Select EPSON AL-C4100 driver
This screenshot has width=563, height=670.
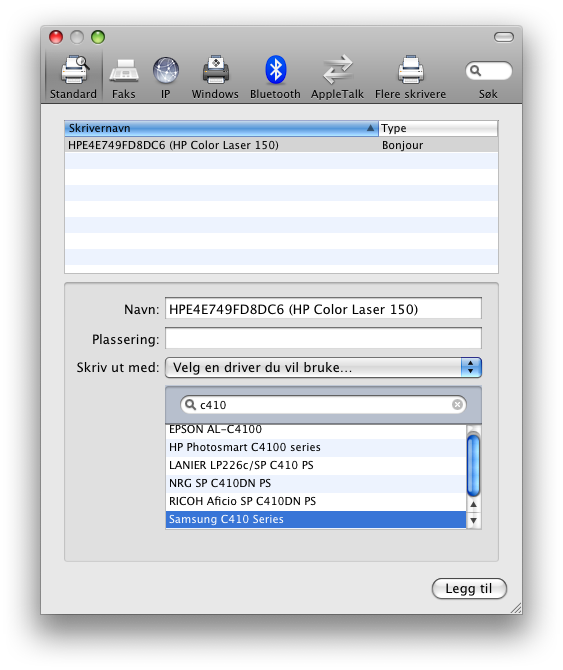coord(316,429)
